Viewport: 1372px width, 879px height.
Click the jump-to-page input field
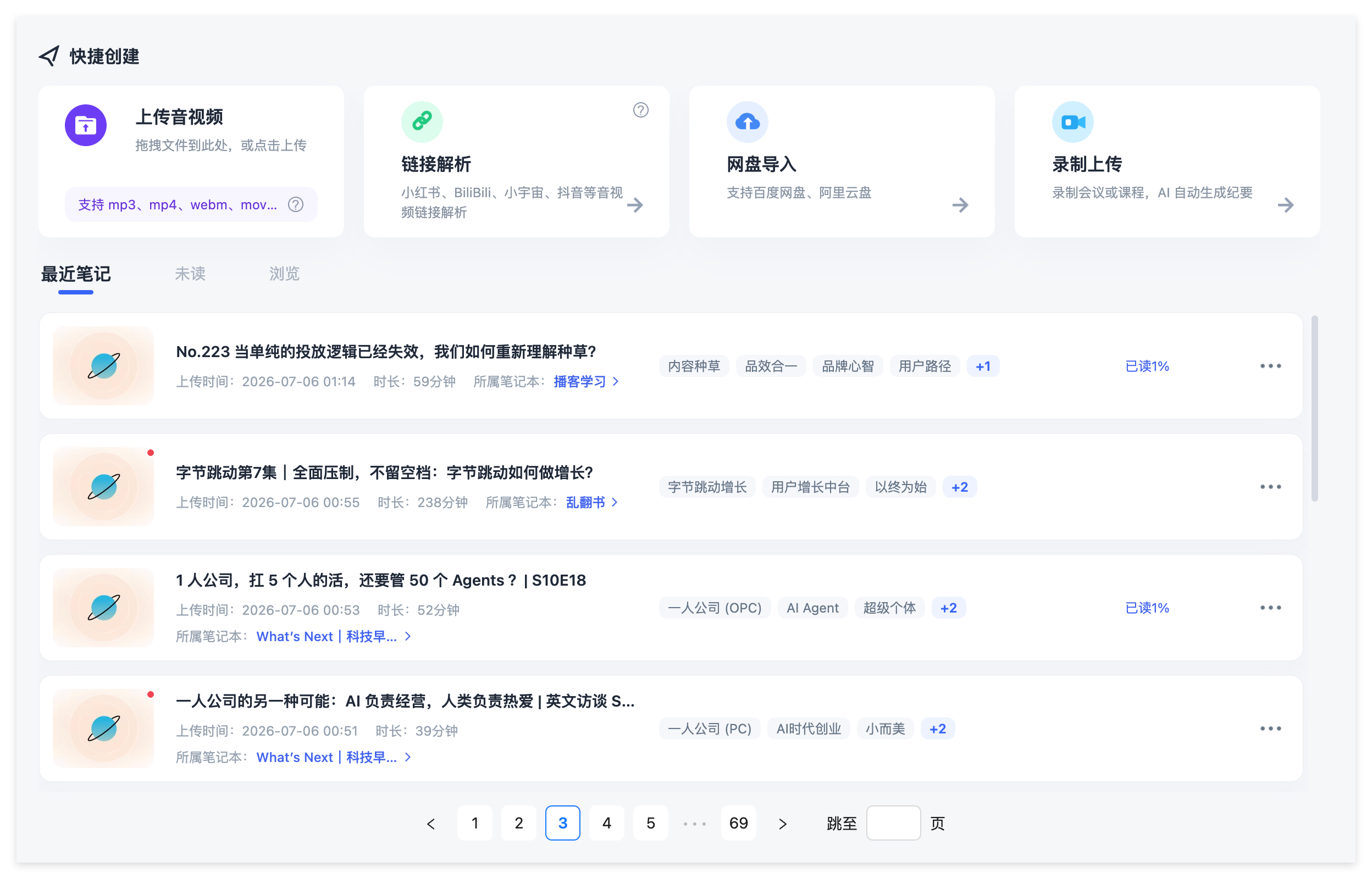894,824
